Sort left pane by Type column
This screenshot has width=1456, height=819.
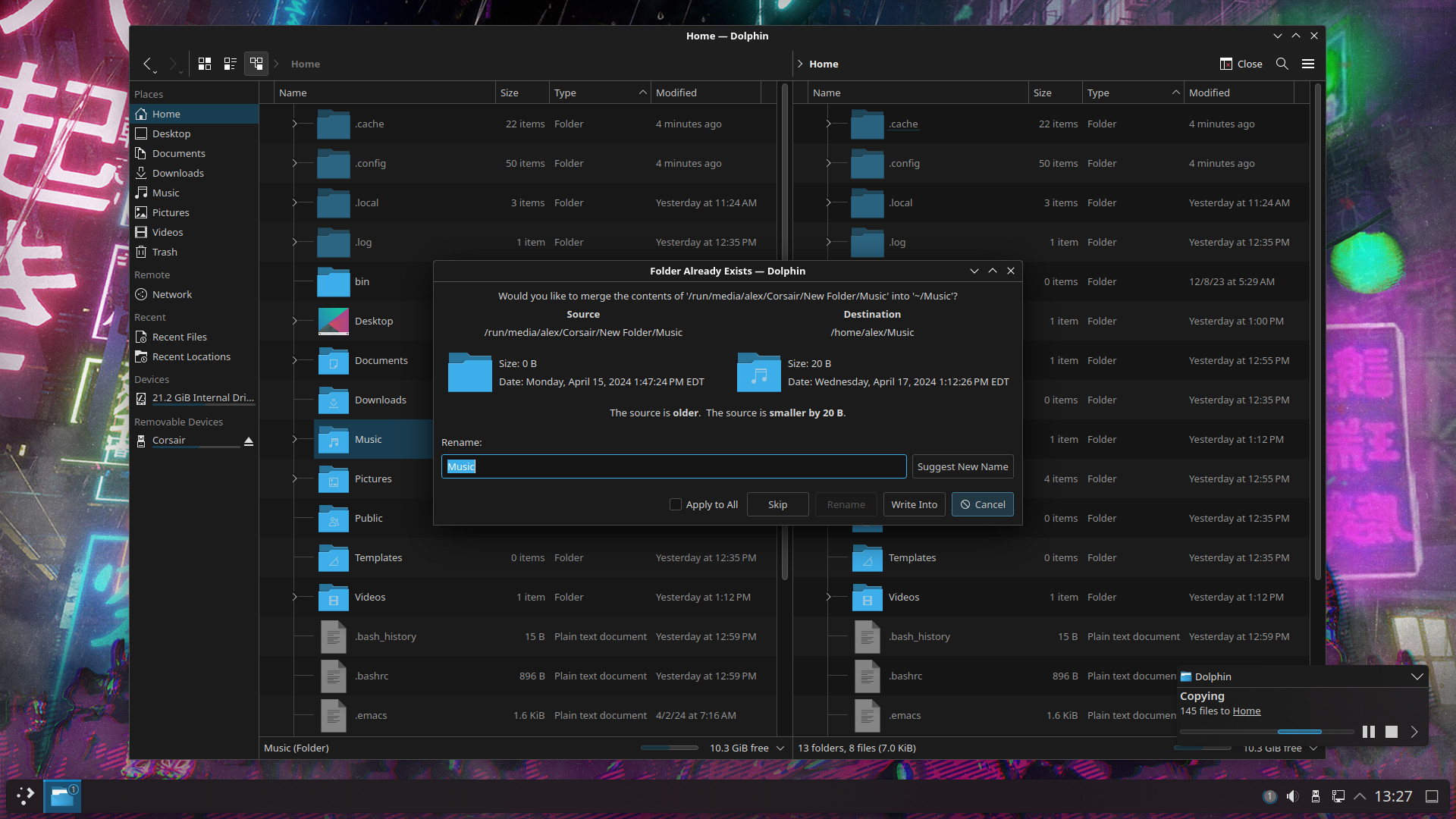coord(600,93)
